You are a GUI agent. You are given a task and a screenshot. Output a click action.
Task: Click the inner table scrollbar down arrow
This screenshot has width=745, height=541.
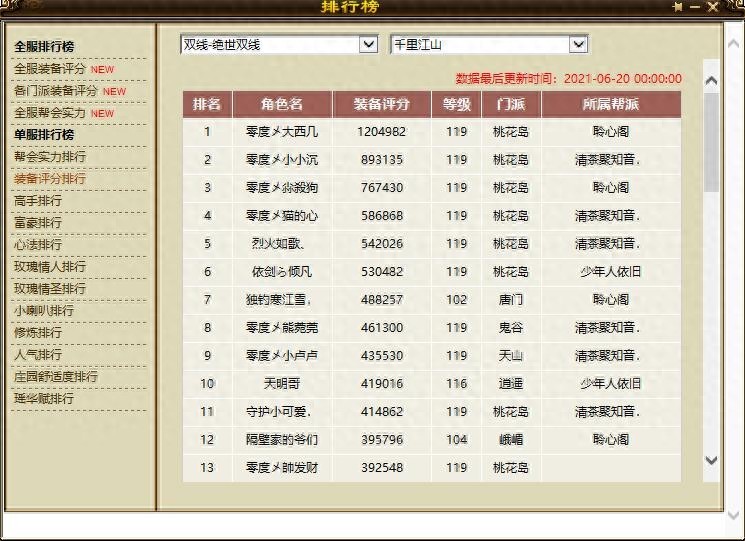point(711,460)
